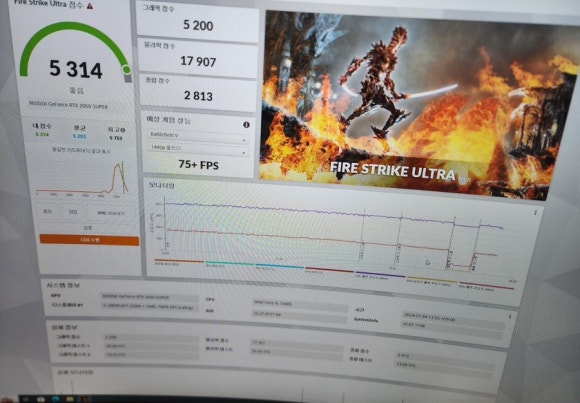
Task: Expand the Battlefield V game dropdown
Action: [x=198, y=136]
